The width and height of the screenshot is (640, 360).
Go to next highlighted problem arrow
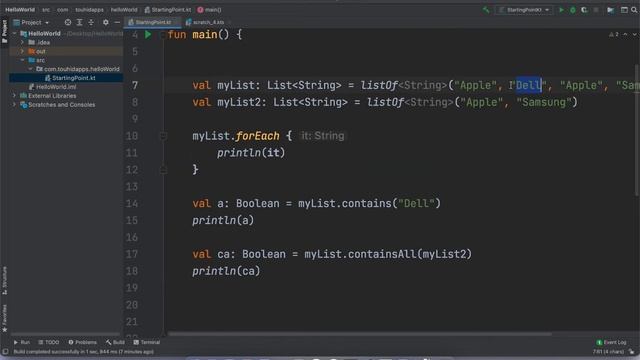pyautogui.click(x=634, y=35)
